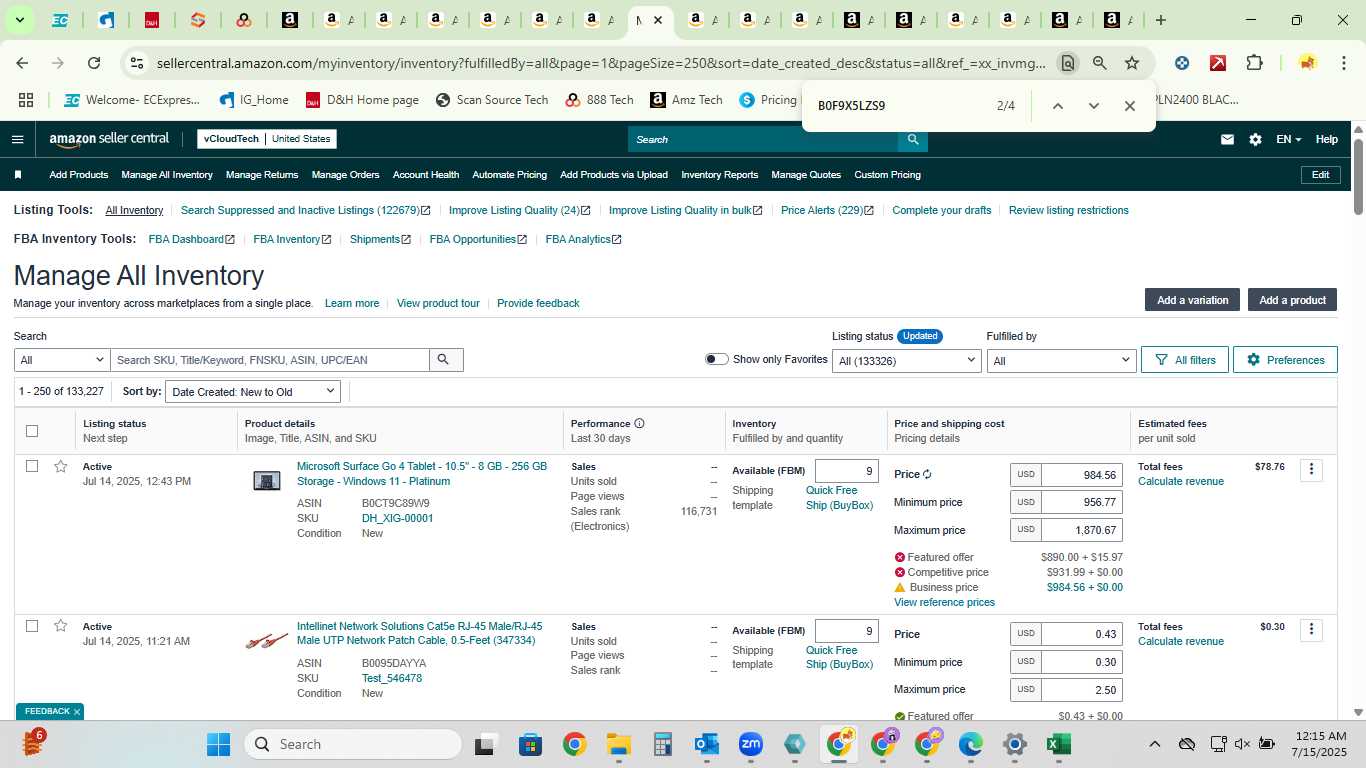Open Chrome zoom magnifier in the address bar
This screenshot has width=1366, height=768.
coord(1099,63)
